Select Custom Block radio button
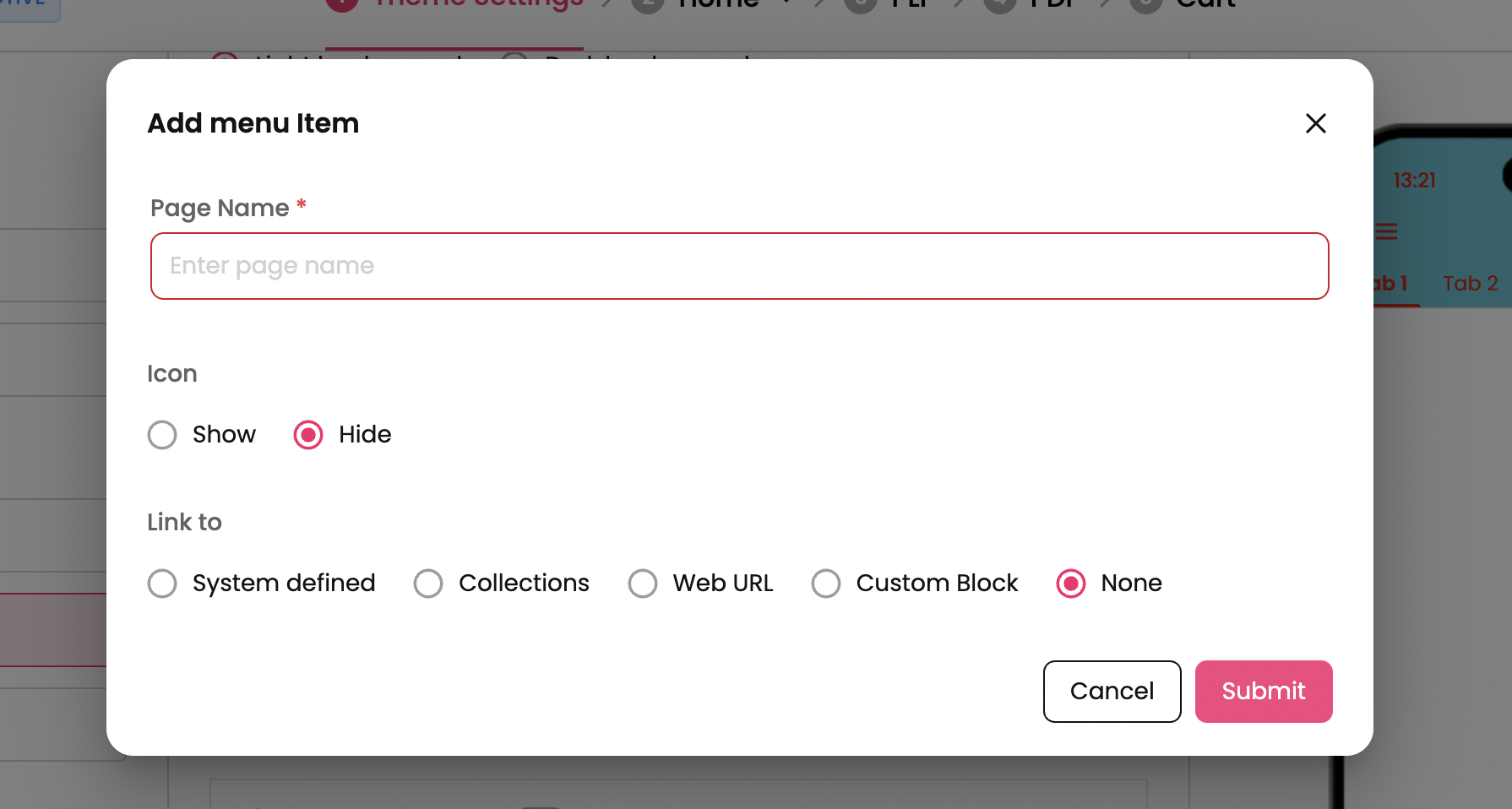The width and height of the screenshot is (1512, 809). coord(826,584)
